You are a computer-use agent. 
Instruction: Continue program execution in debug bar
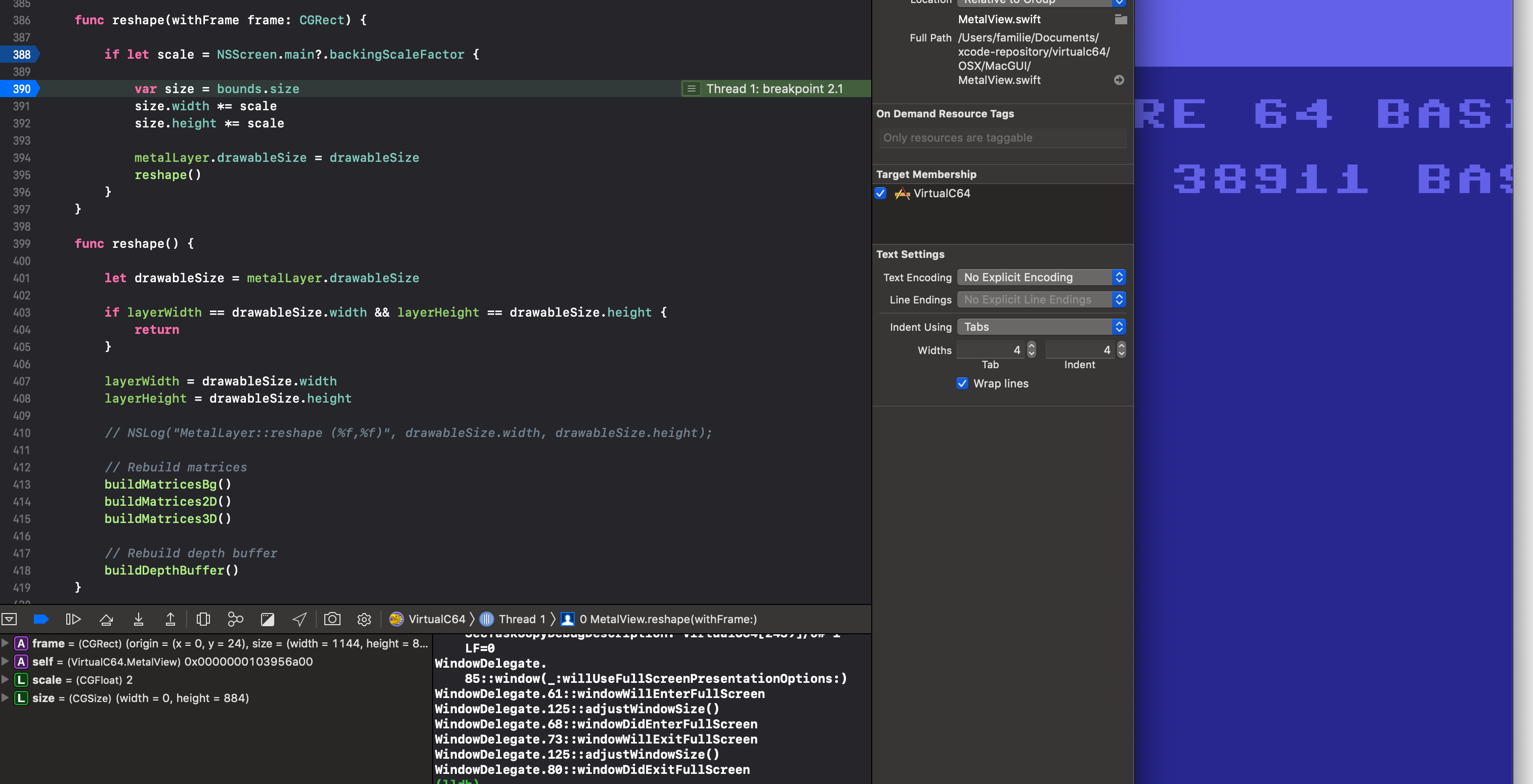(73, 619)
